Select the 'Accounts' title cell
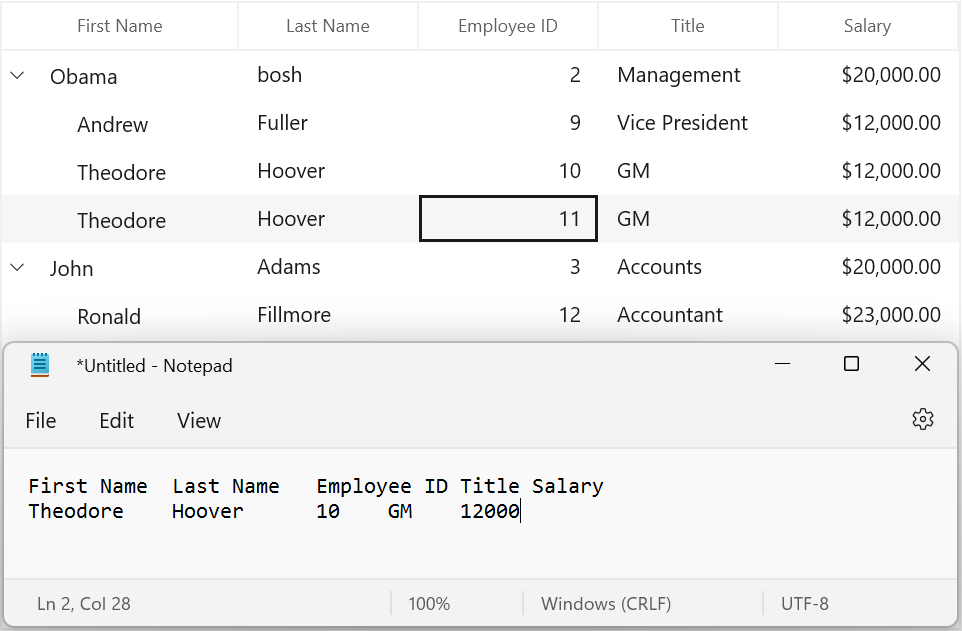The height and width of the screenshot is (631, 962). pyautogui.click(x=688, y=267)
